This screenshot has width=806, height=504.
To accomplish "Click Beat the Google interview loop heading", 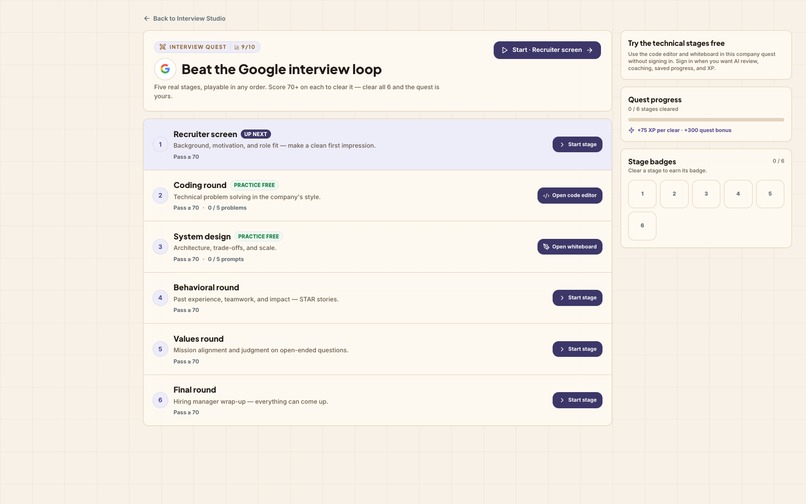I will click(282, 69).
